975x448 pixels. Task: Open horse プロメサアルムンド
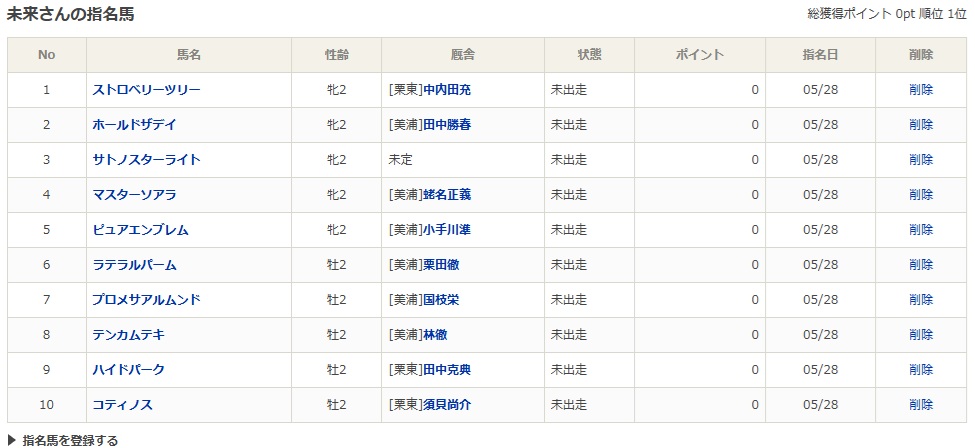coord(147,299)
